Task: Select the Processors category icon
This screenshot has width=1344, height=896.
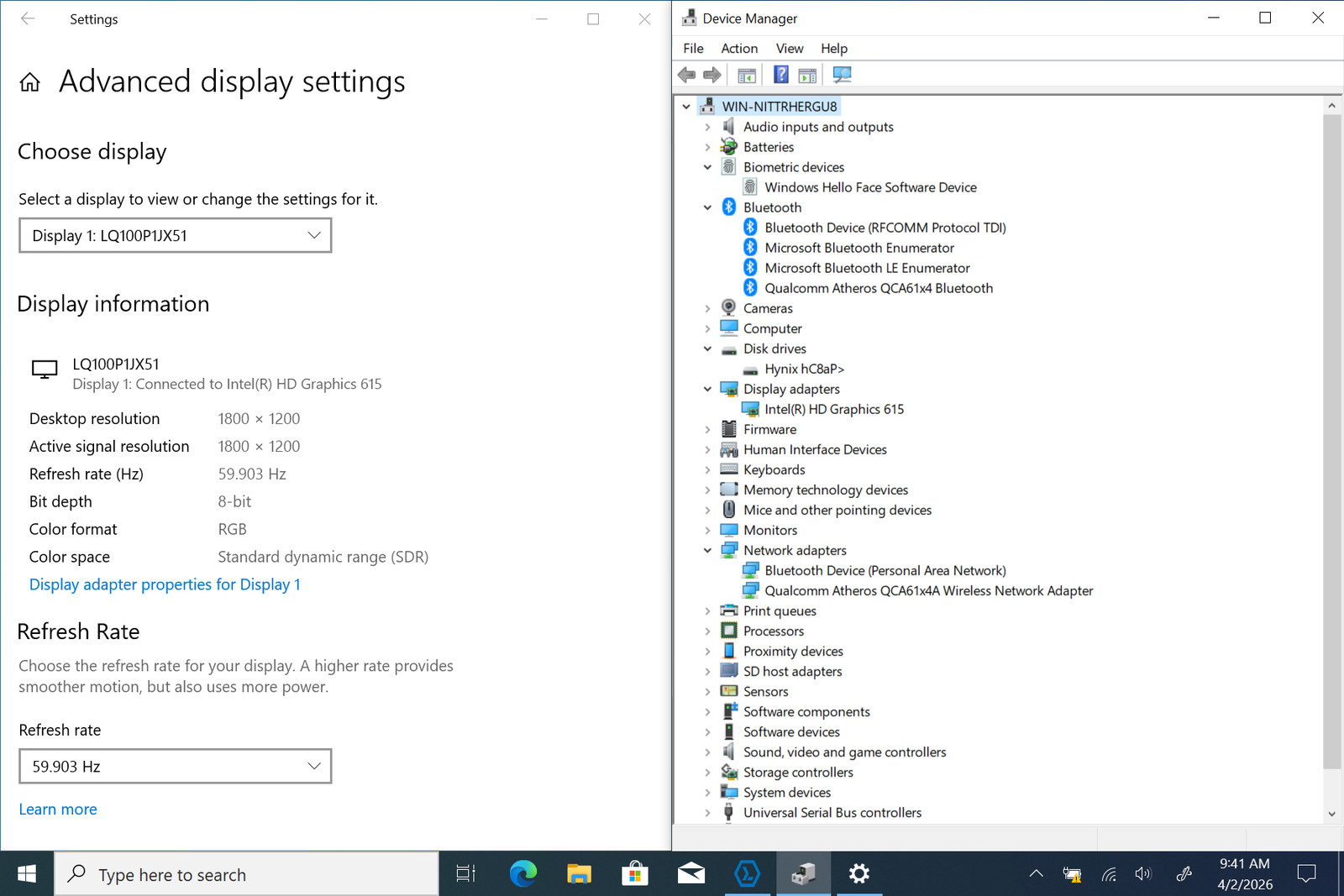Action: [729, 631]
